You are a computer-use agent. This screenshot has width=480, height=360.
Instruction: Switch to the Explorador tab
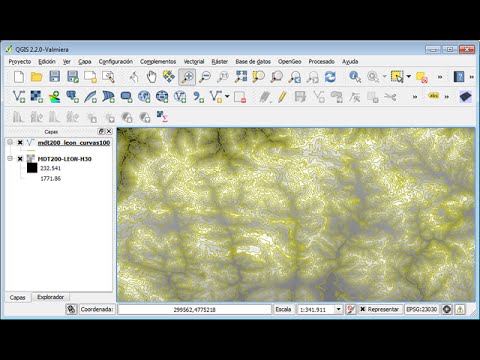point(51,297)
